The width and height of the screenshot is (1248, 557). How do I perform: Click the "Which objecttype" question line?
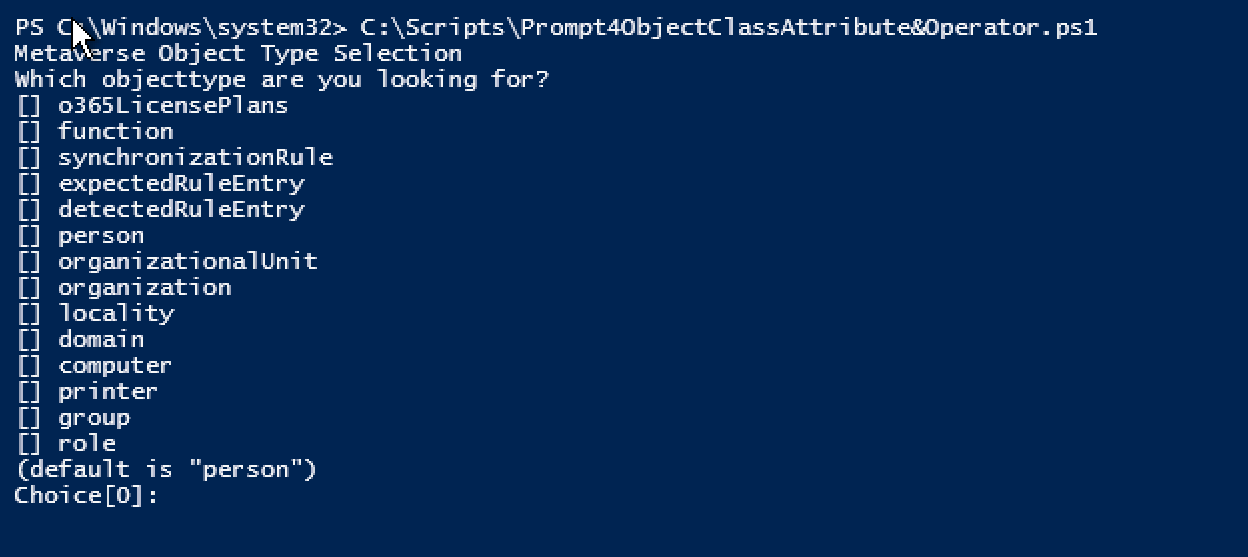pyautogui.click(x=282, y=79)
